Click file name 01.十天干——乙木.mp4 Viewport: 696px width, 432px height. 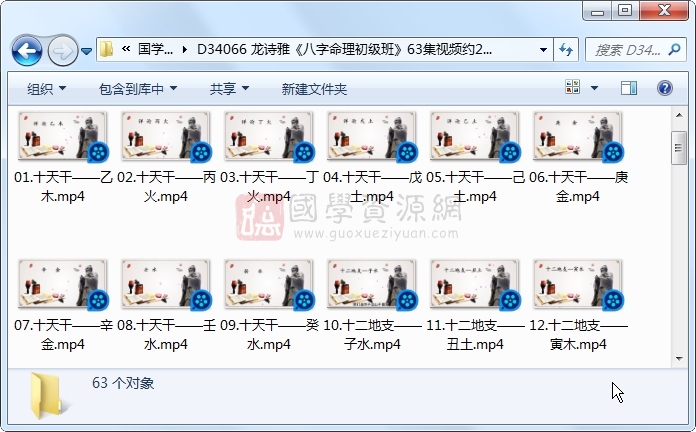pos(63,187)
